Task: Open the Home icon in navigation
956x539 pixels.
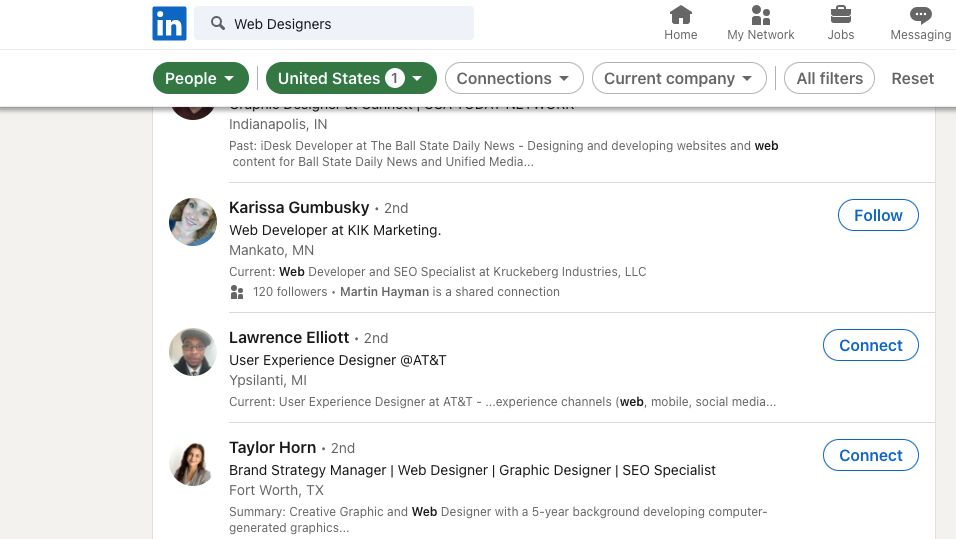Action: point(680,15)
